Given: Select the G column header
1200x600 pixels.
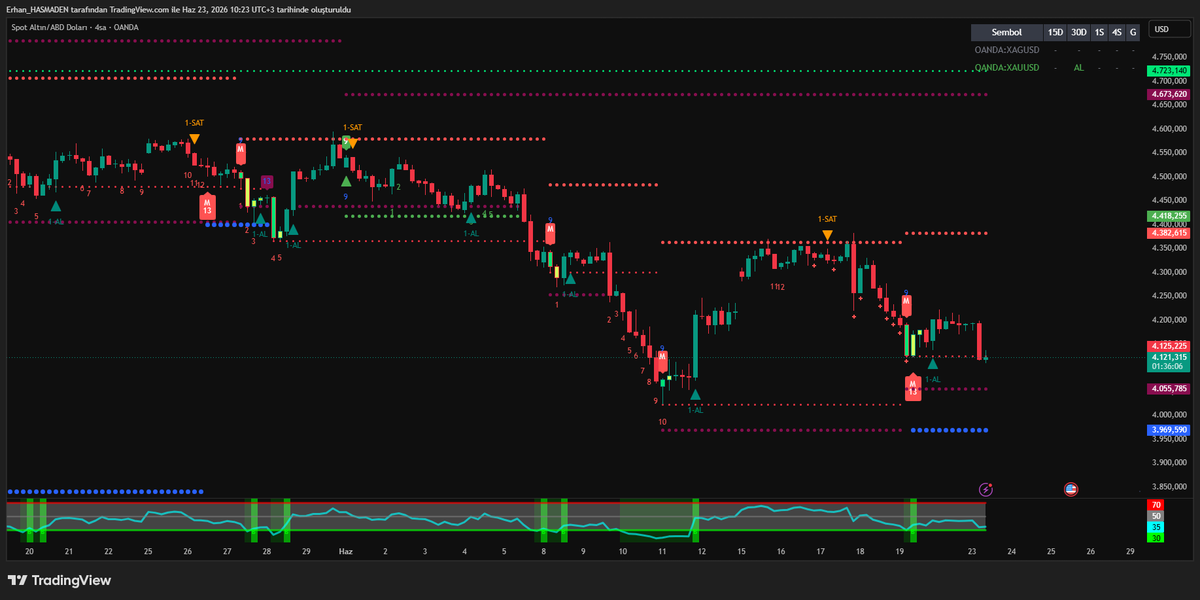Looking at the screenshot, I should point(1133,32).
